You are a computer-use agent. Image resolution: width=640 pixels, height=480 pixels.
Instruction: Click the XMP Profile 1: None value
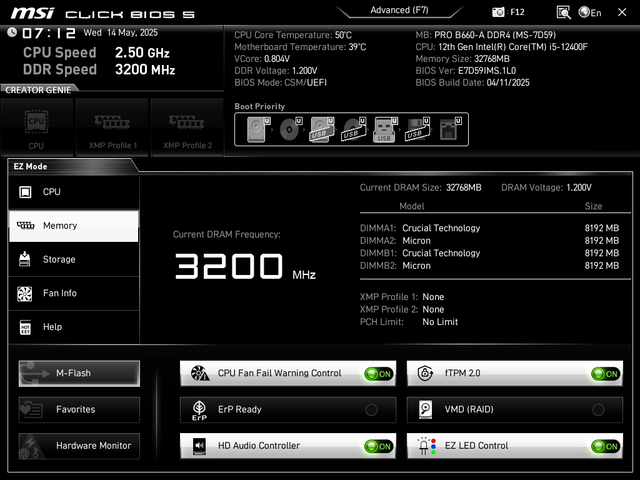(433, 297)
